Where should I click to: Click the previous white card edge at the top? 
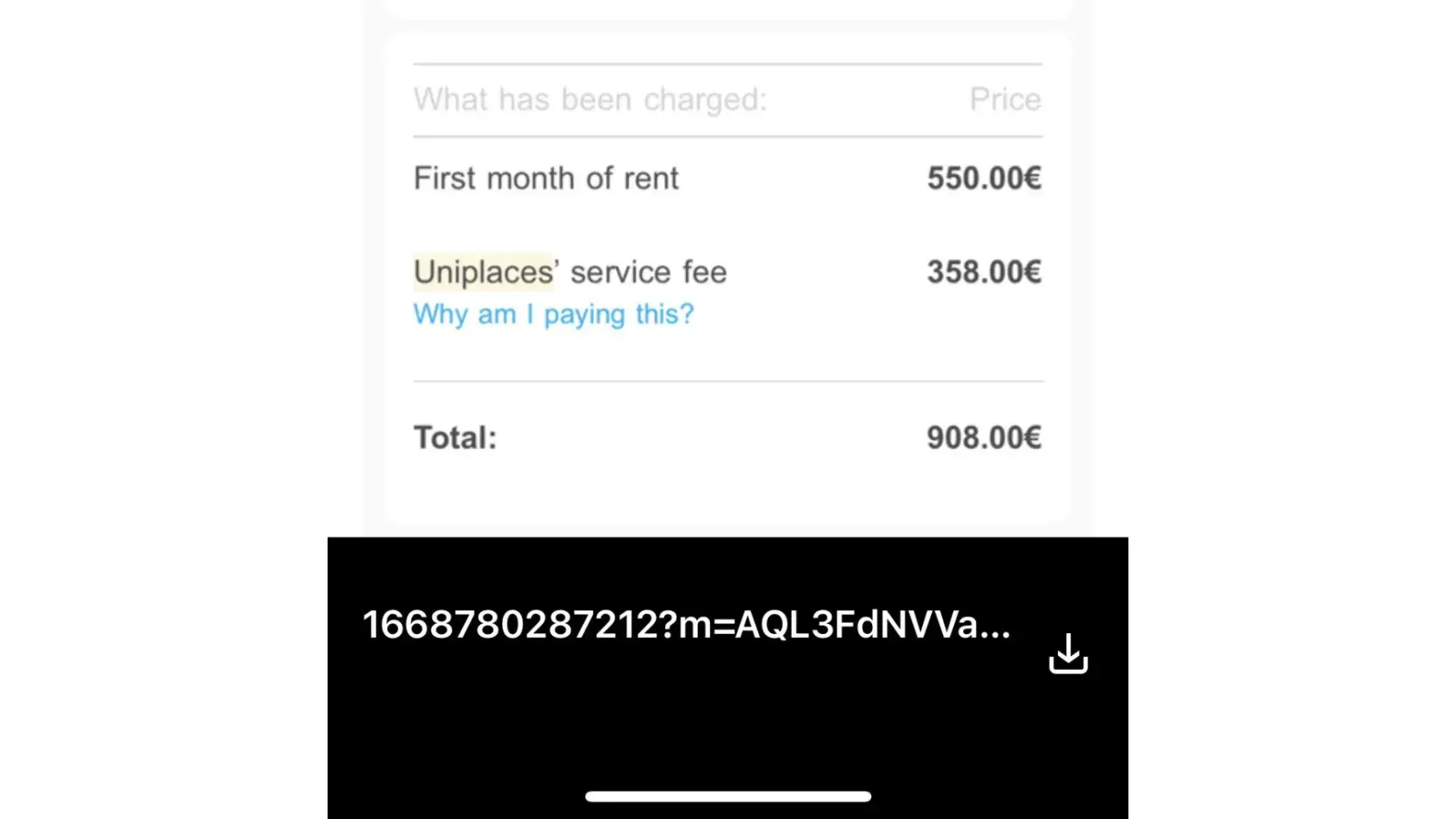[x=727, y=8]
